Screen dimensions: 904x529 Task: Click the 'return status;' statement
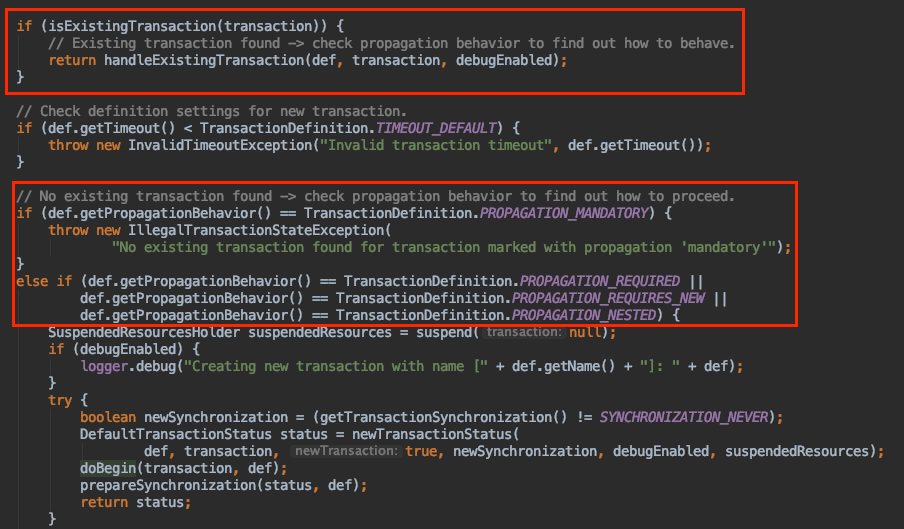135,502
